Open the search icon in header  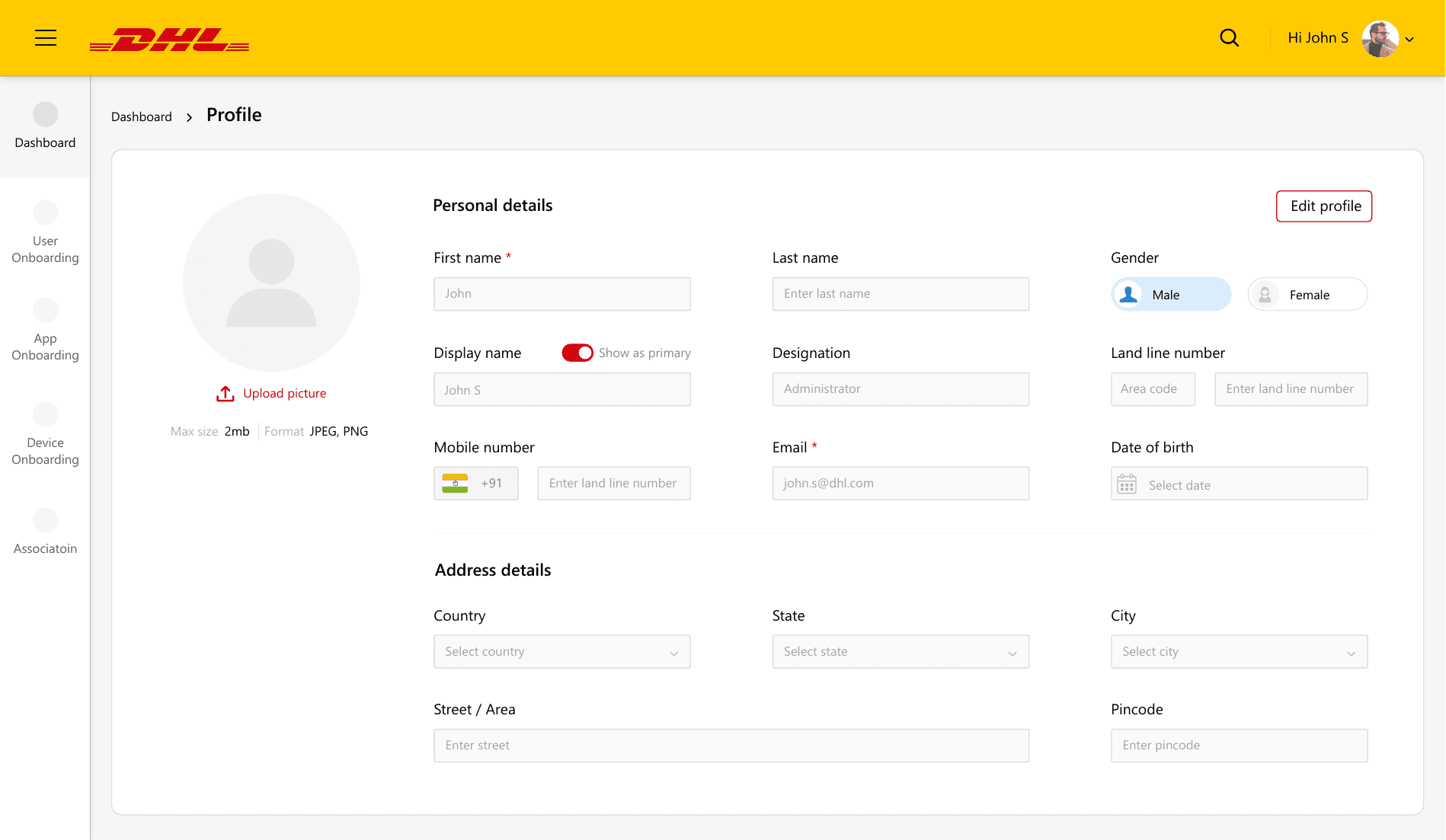(1229, 38)
